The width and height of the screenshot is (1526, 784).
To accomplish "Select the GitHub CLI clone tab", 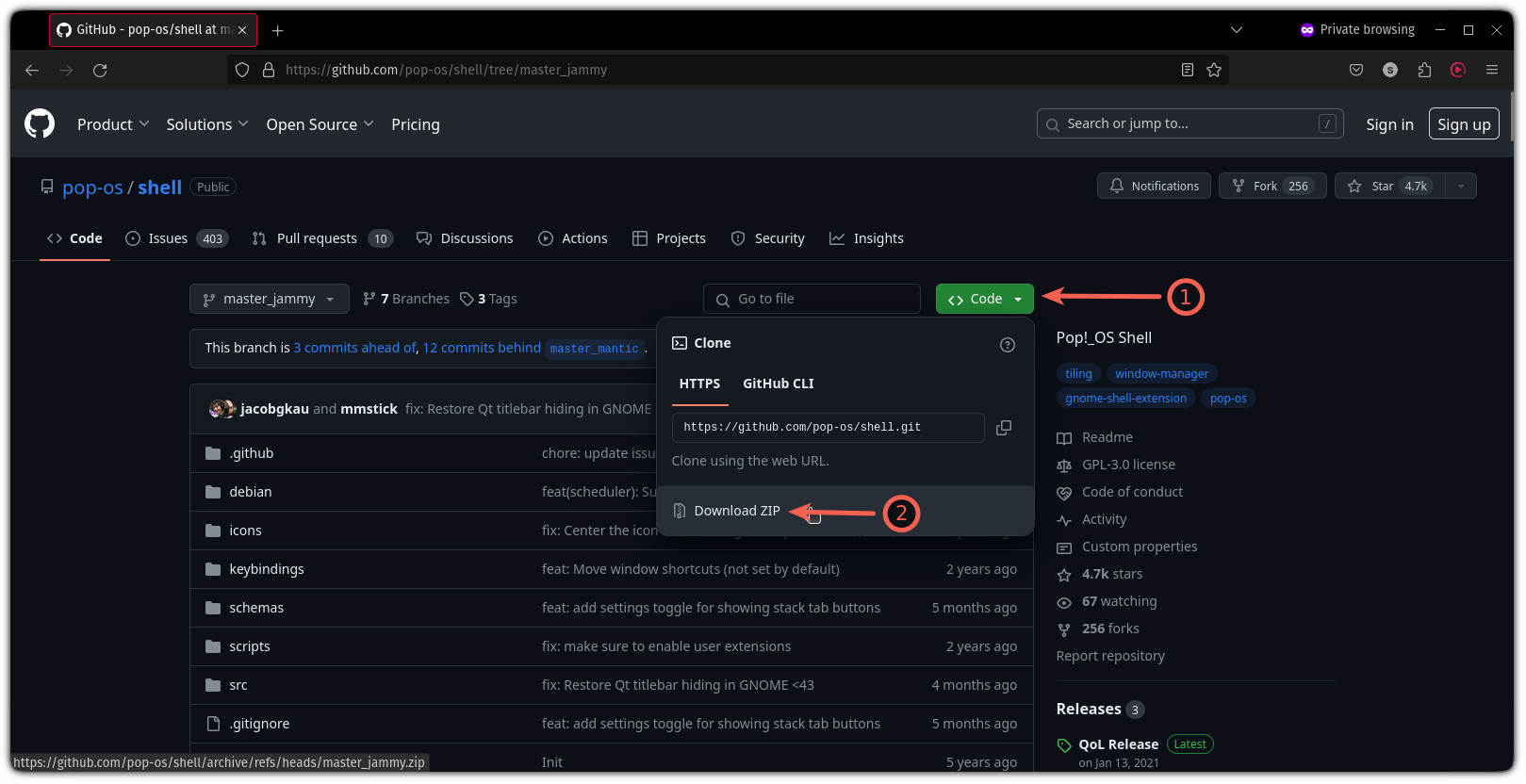I will pos(779,384).
